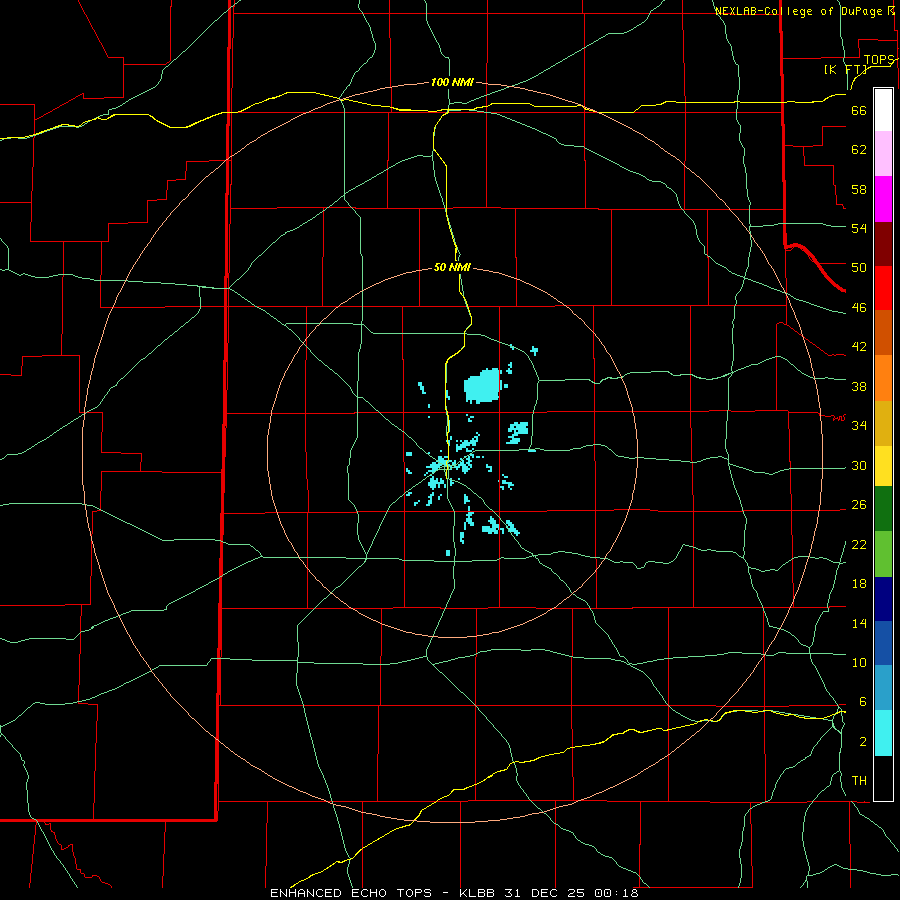Viewport: 900px width, 900px height.
Task: Pick the cyan legend swatch
Action: pos(883,733)
